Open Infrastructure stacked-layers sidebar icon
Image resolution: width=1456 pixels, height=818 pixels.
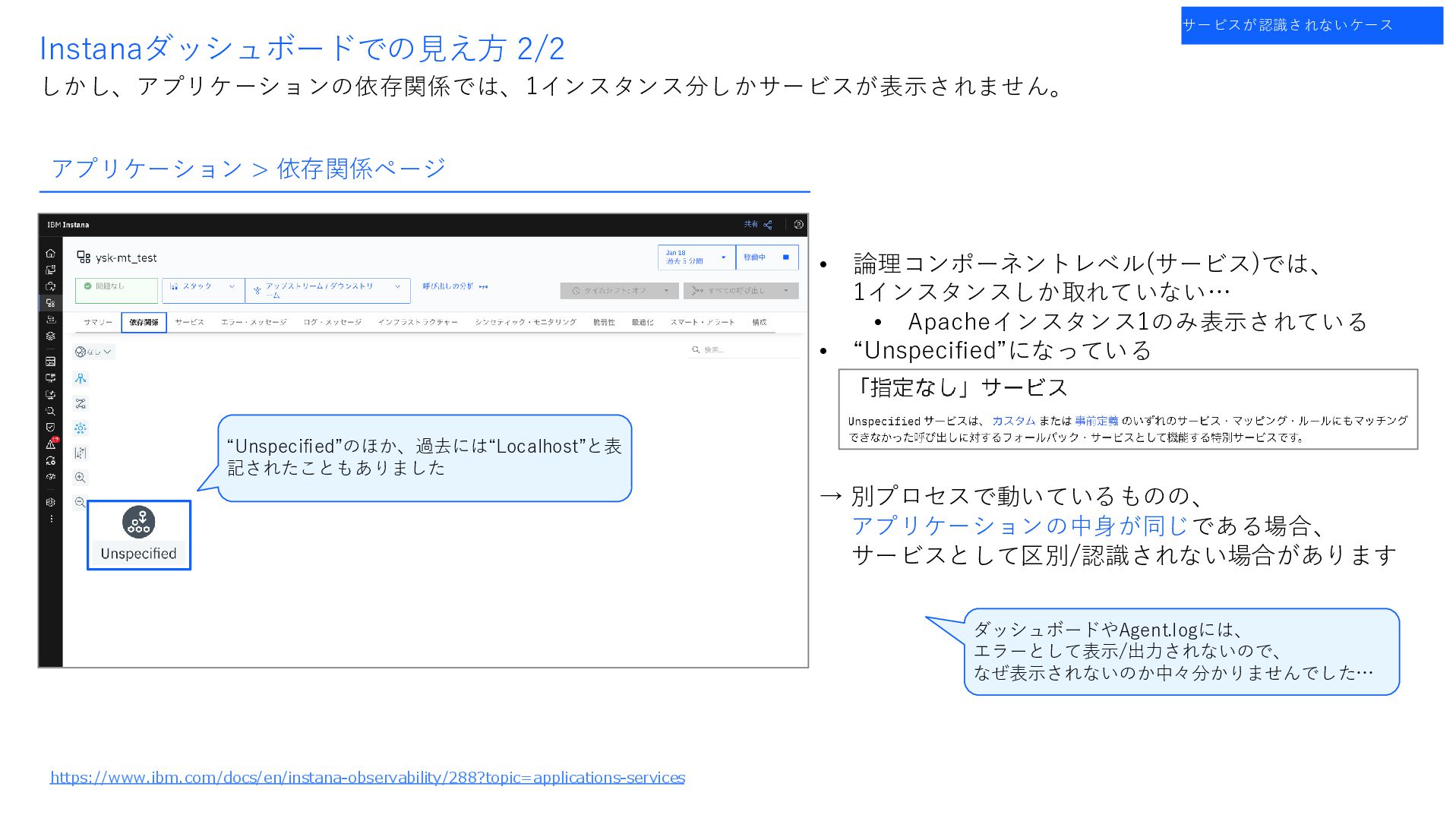(x=50, y=336)
